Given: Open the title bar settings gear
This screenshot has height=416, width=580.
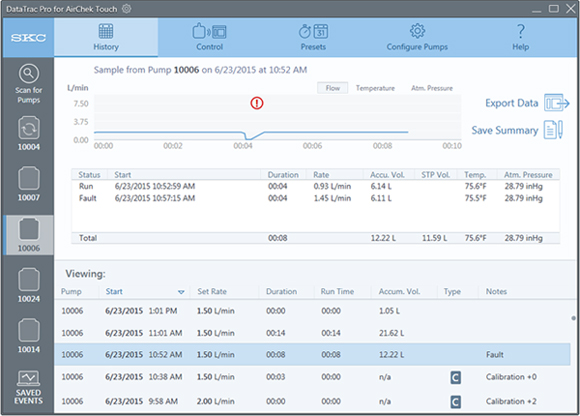Looking at the screenshot, I should 127,9.
